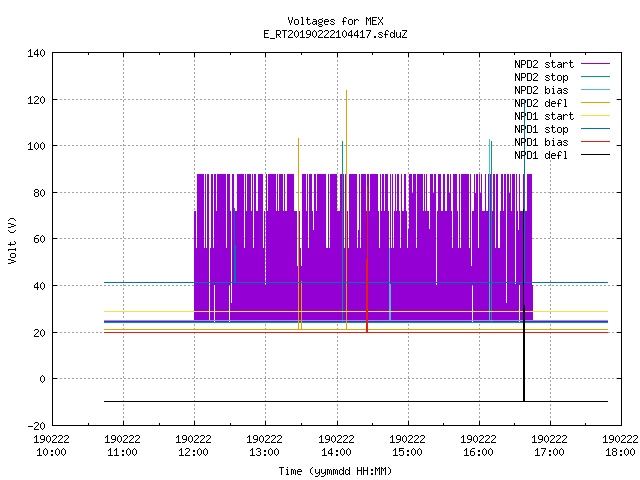
Task: Click the flat black NPD1 defl line at -10 V
Action: tap(356, 401)
